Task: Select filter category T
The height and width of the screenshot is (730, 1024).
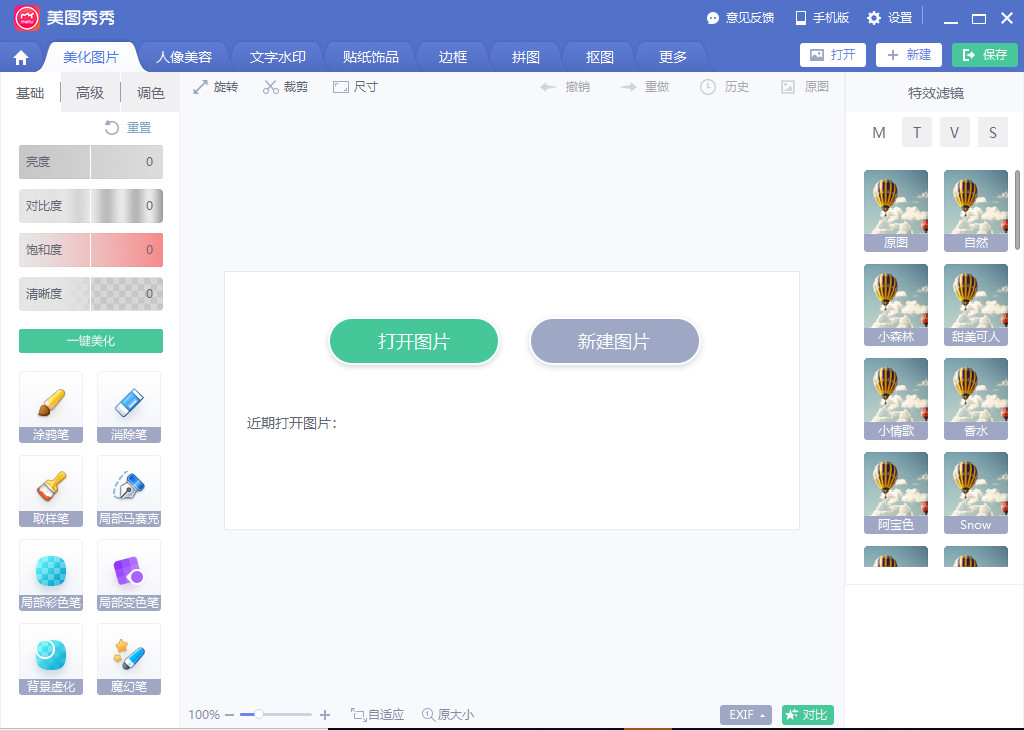Action: coord(917,133)
